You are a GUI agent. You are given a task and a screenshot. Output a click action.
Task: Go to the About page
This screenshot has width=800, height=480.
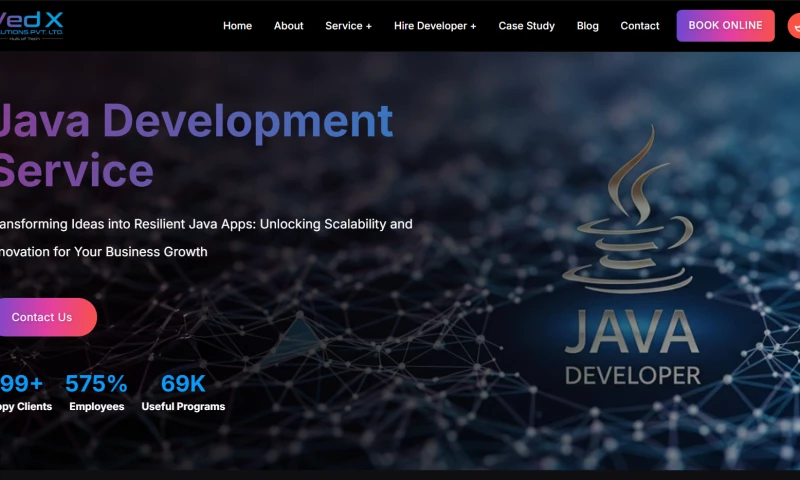(289, 26)
